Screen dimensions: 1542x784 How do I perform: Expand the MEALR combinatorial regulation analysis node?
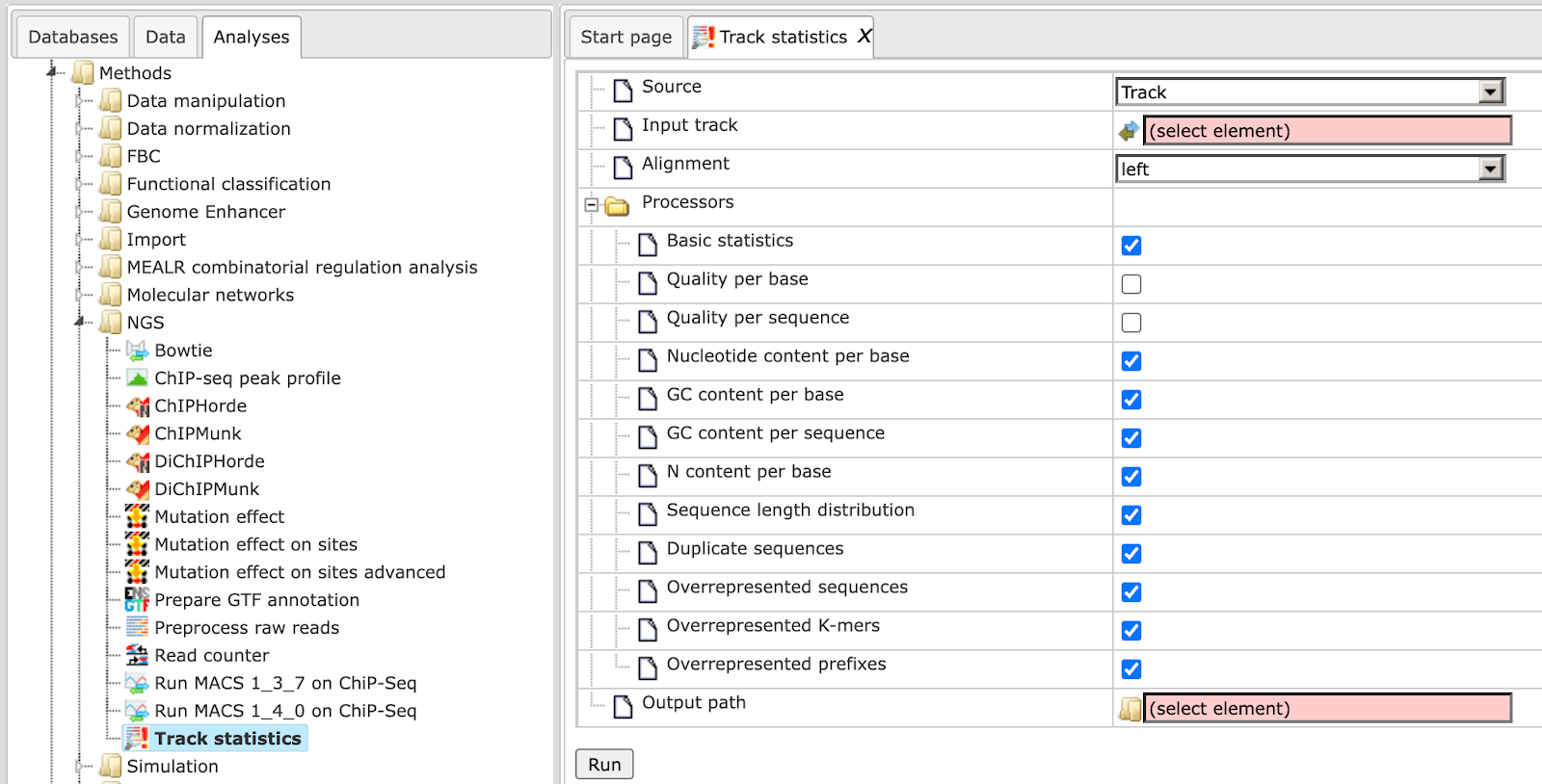80,267
